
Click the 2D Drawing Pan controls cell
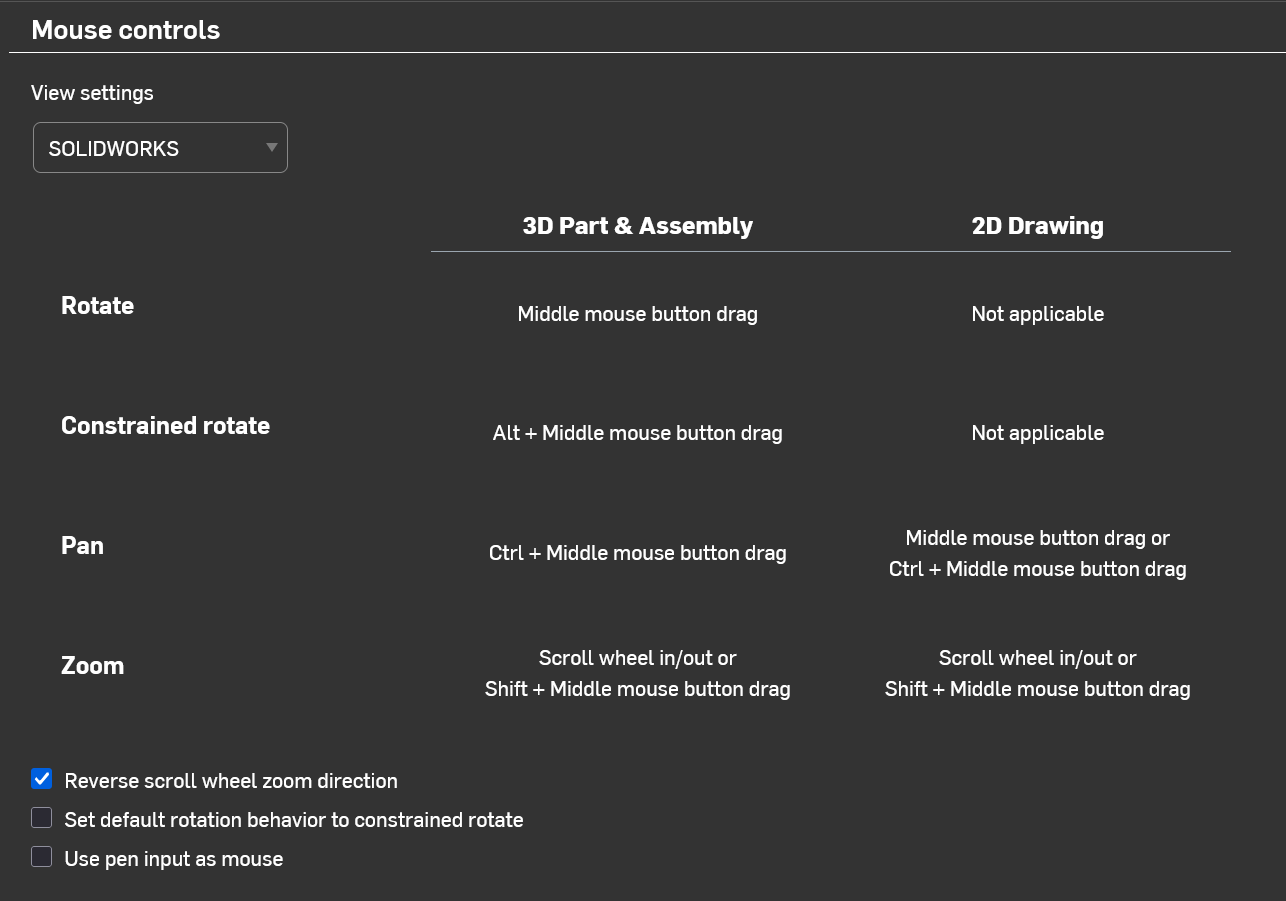coord(1037,554)
